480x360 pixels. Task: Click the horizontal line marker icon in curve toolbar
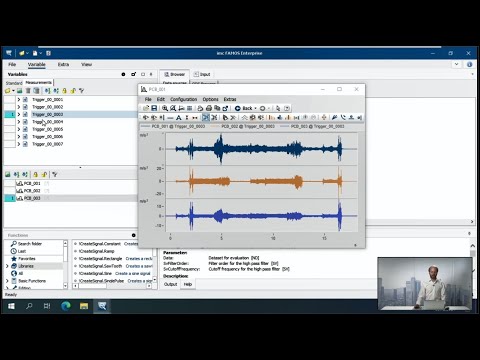(x=170, y=118)
